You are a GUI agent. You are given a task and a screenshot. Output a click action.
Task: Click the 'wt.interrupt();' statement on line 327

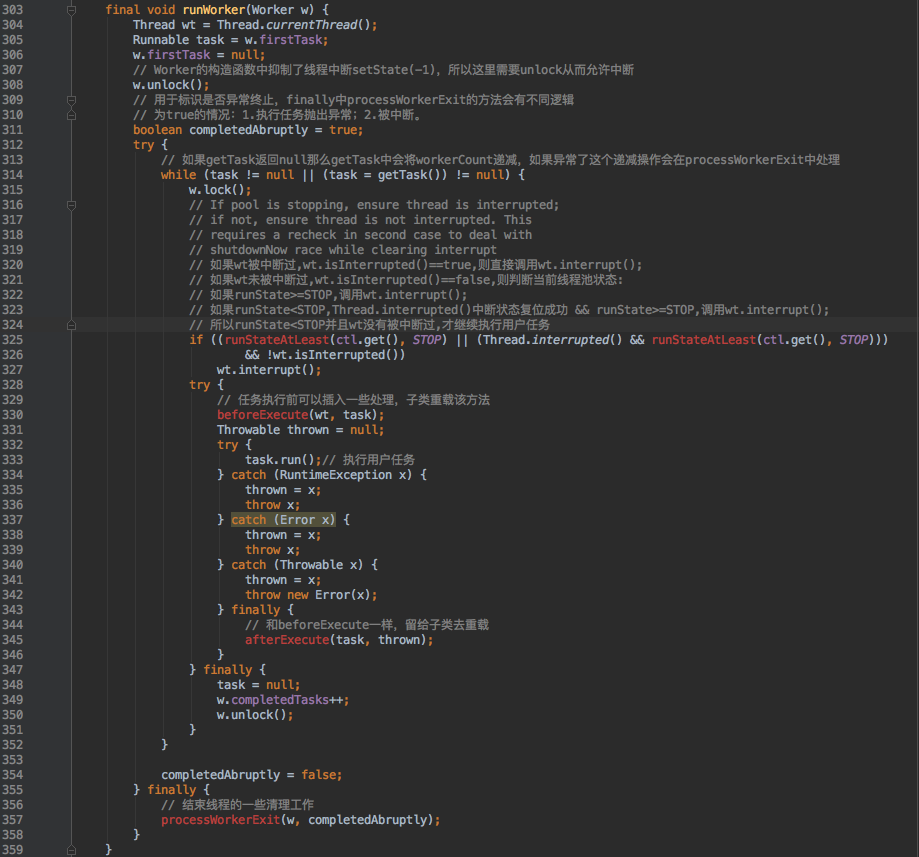[269, 370]
